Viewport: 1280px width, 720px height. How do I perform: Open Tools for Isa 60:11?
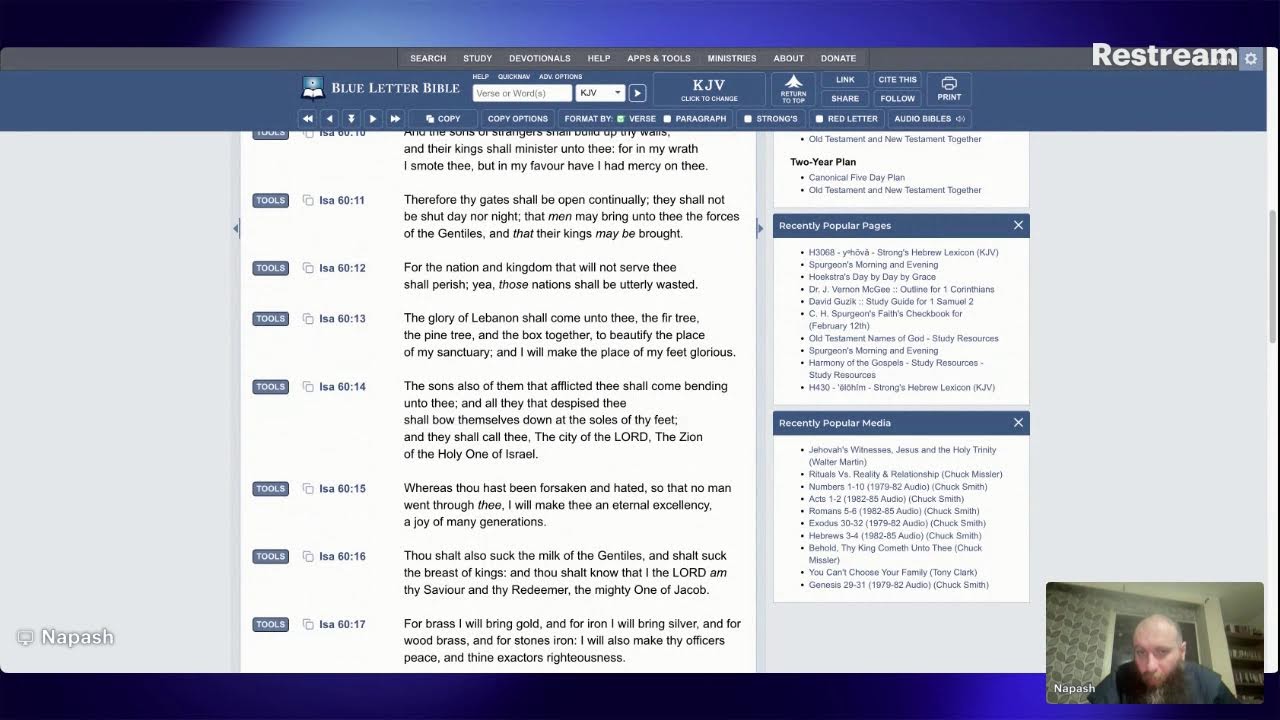tap(270, 200)
